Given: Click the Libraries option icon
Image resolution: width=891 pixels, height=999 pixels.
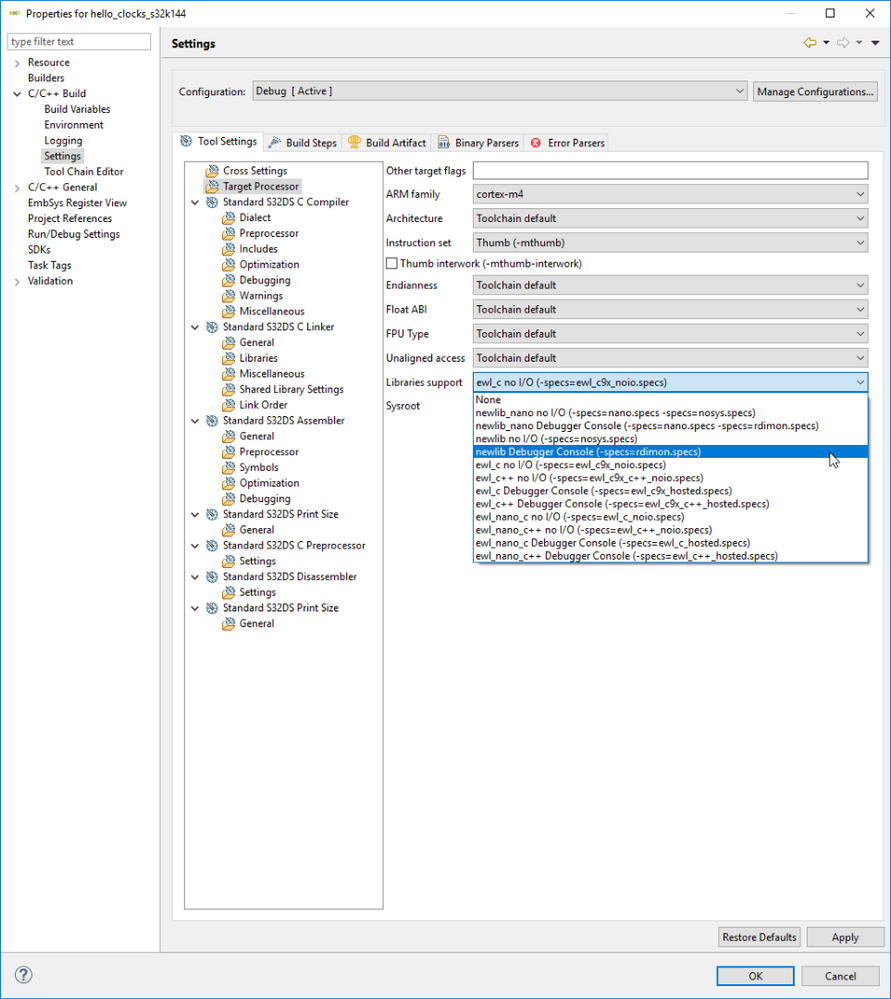Looking at the screenshot, I should 229,358.
